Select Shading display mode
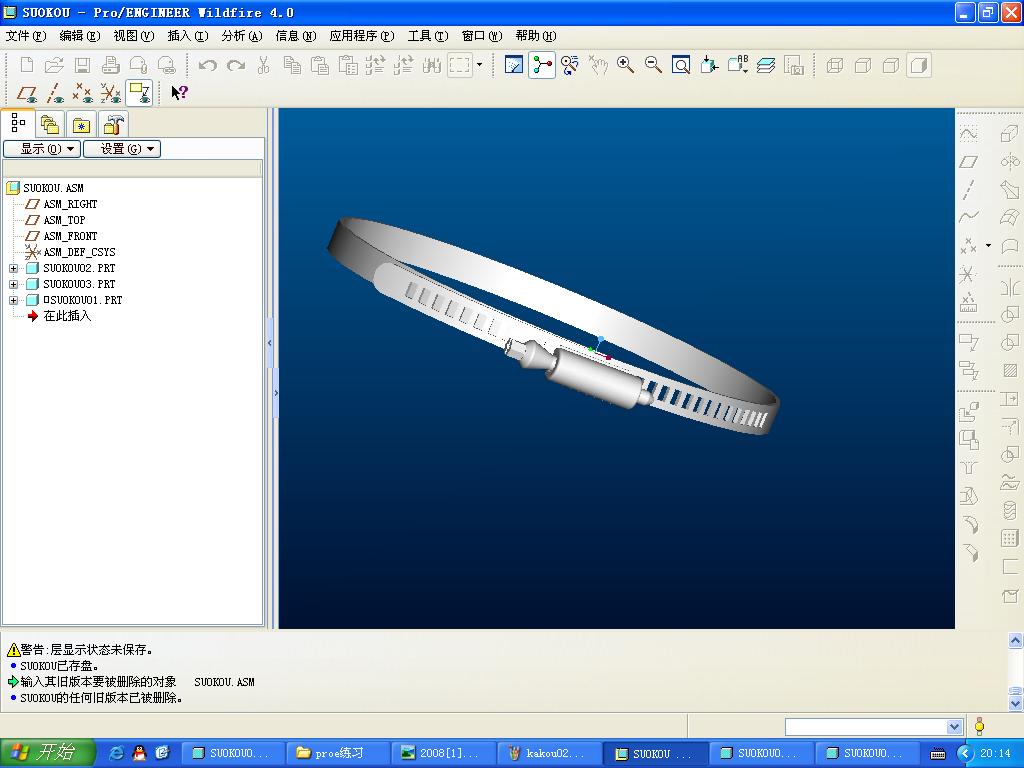This screenshot has height=768, width=1024. click(919, 65)
